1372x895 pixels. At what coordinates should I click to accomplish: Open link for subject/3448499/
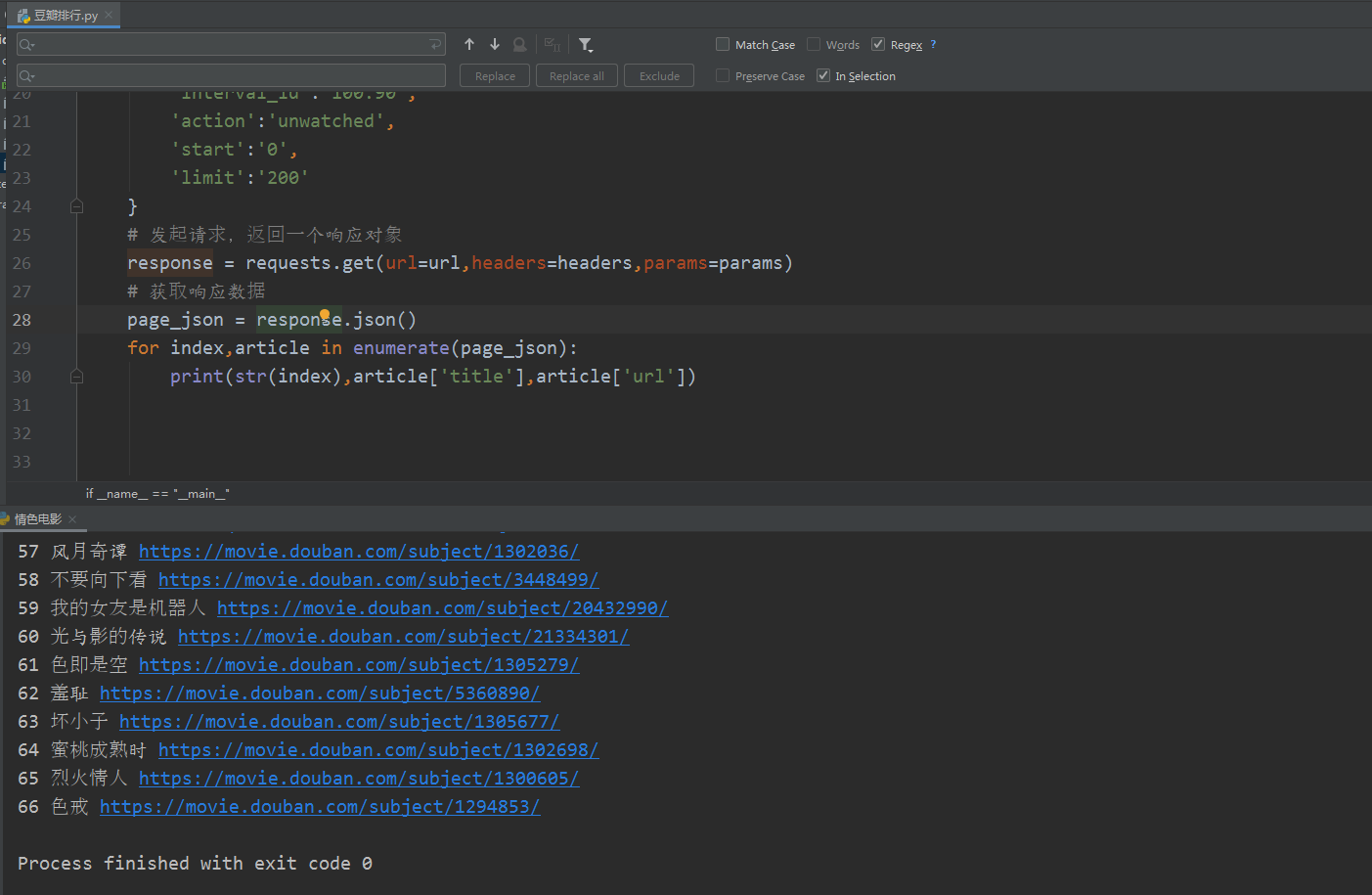[x=378, y=580]
